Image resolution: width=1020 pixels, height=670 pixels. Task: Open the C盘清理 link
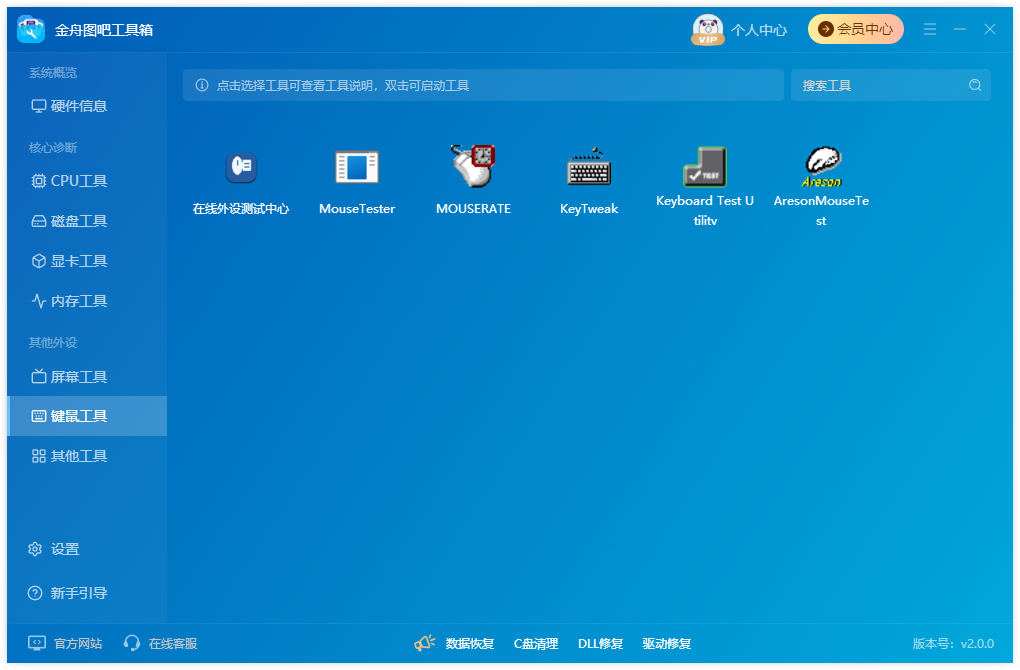point(536,643)
